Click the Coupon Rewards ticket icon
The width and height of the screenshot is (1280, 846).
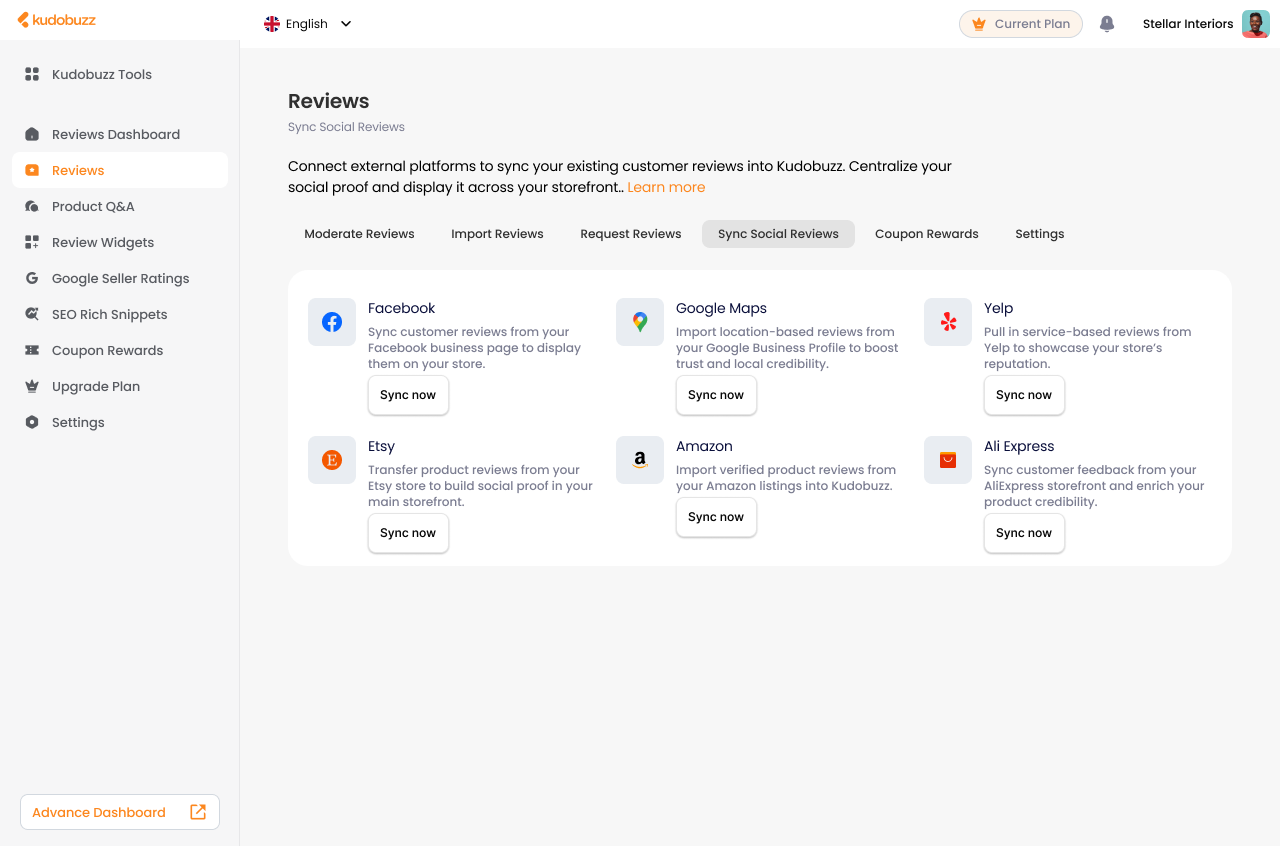[32, 350]
